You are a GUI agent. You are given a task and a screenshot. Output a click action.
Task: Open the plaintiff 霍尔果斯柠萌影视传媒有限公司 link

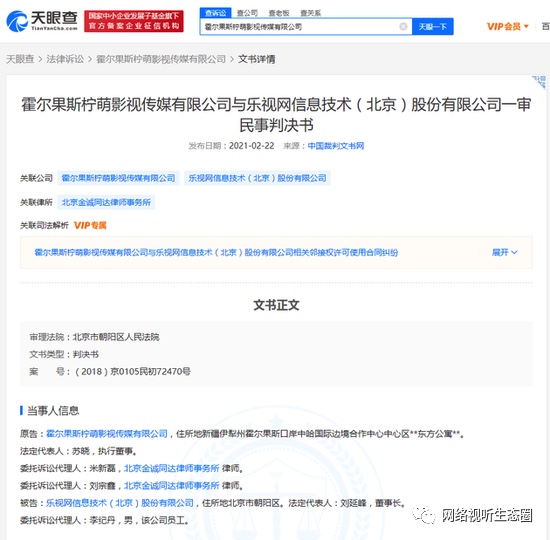coord(107,434)
